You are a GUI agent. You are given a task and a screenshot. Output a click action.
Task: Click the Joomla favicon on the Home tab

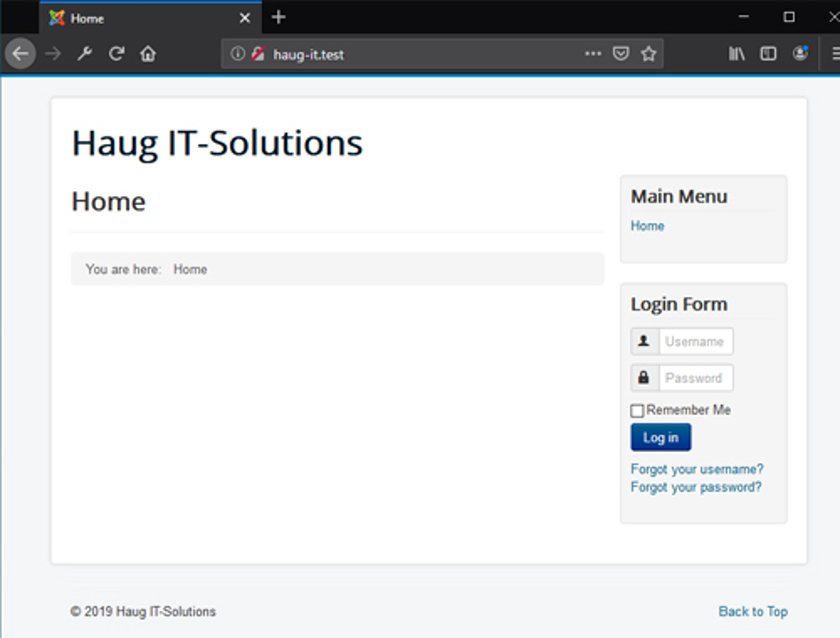pos(56,18)
